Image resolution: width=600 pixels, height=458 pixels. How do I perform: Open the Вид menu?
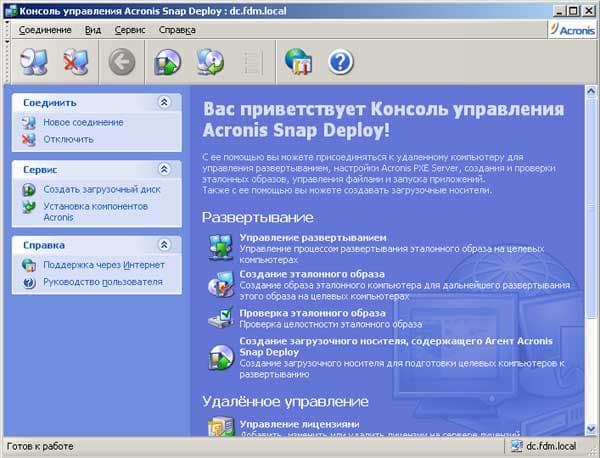point(93,30)
